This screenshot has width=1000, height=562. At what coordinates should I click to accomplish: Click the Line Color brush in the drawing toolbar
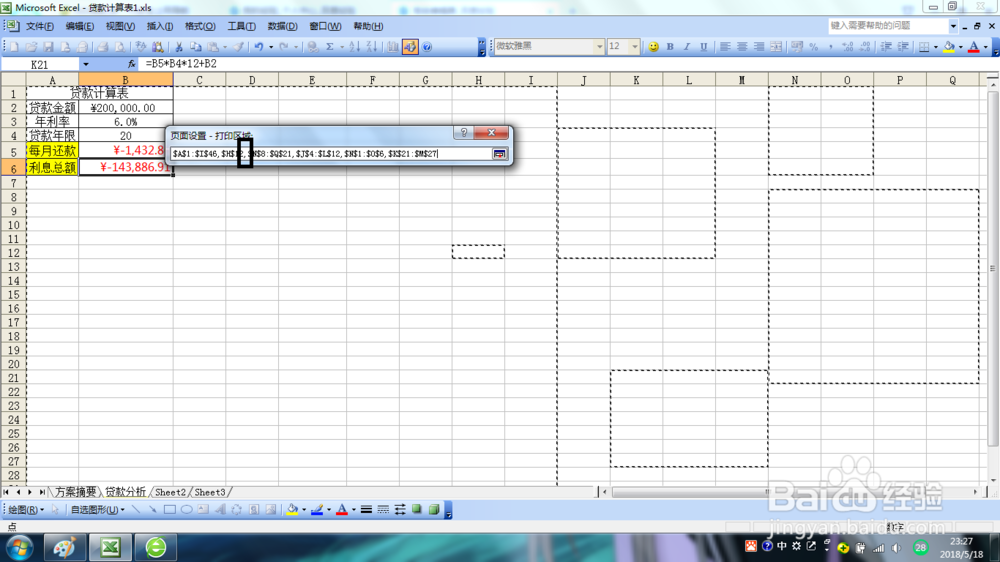point(317,510)
